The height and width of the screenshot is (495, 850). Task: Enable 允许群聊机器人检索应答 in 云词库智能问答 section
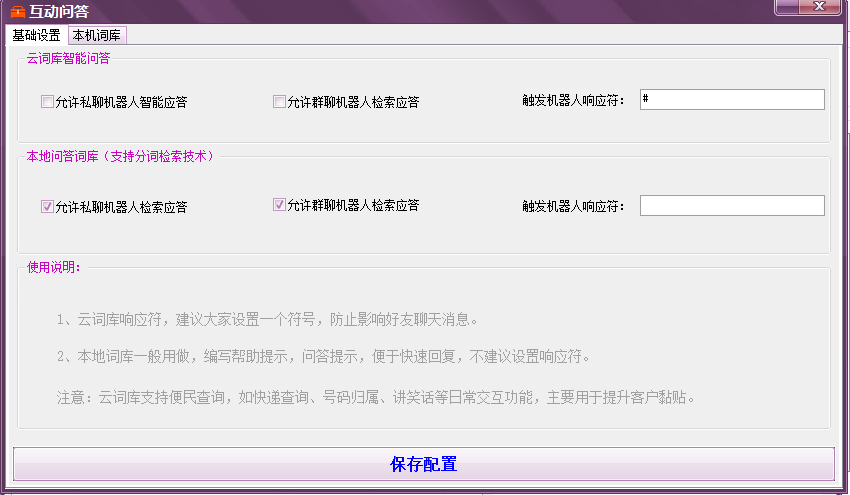tap(279, 101)
